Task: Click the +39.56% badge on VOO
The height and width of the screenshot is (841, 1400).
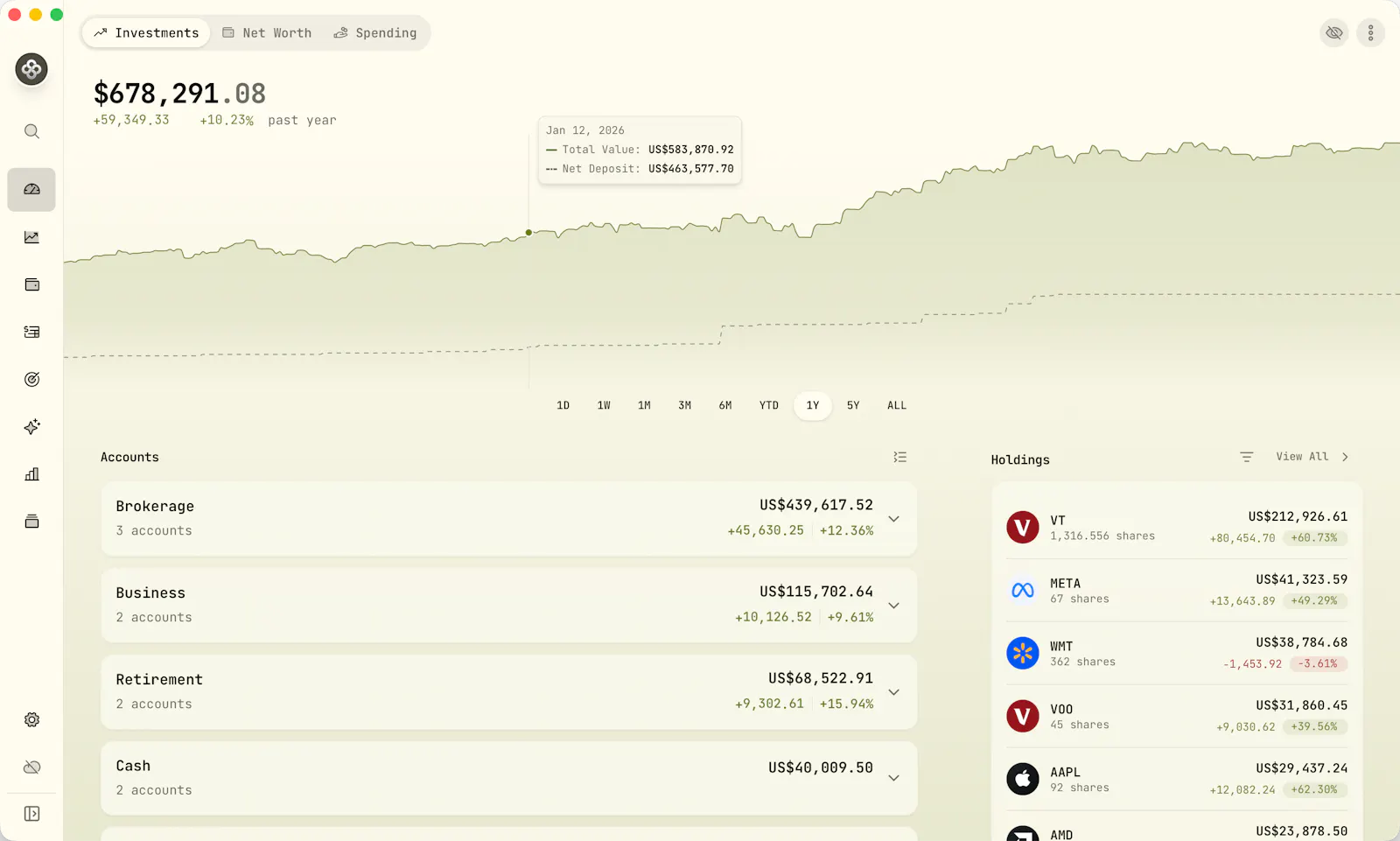Action: point(1314,727)
